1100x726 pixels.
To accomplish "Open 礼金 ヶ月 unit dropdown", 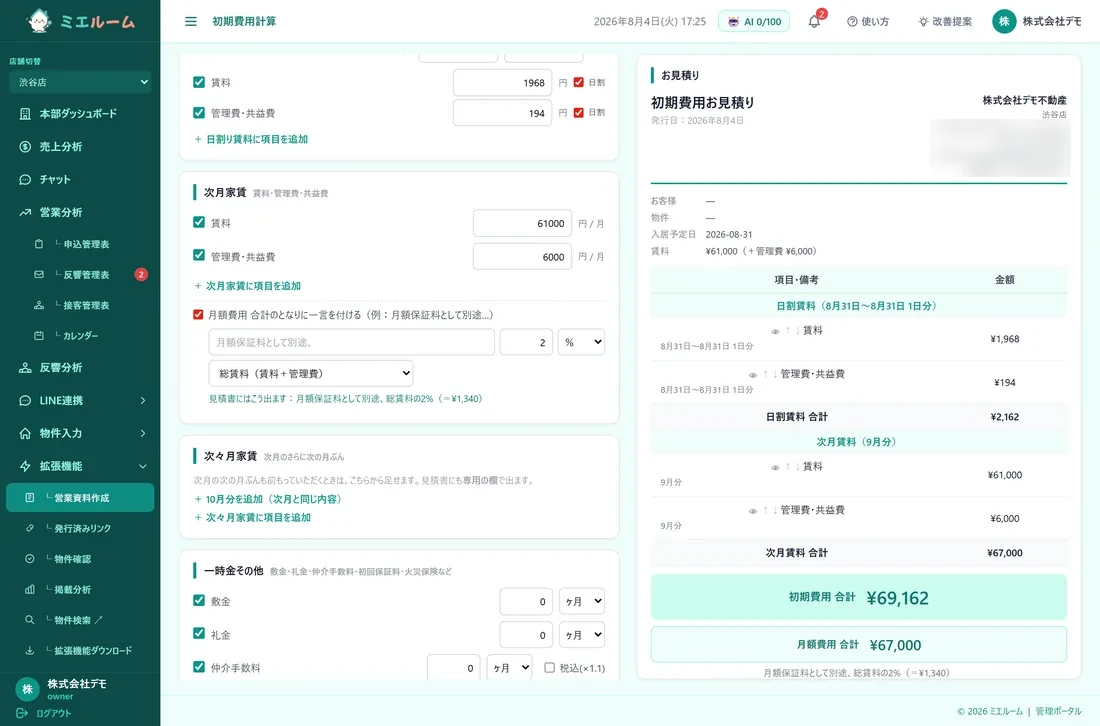I will [582, 635].
